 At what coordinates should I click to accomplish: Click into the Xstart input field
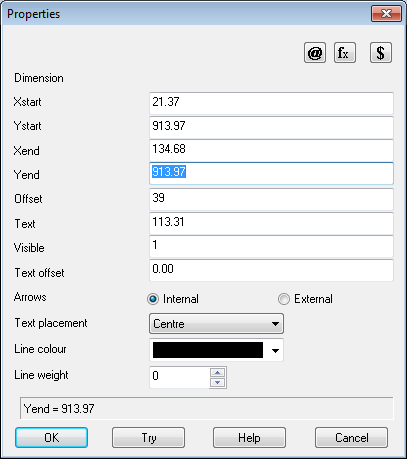271,103
